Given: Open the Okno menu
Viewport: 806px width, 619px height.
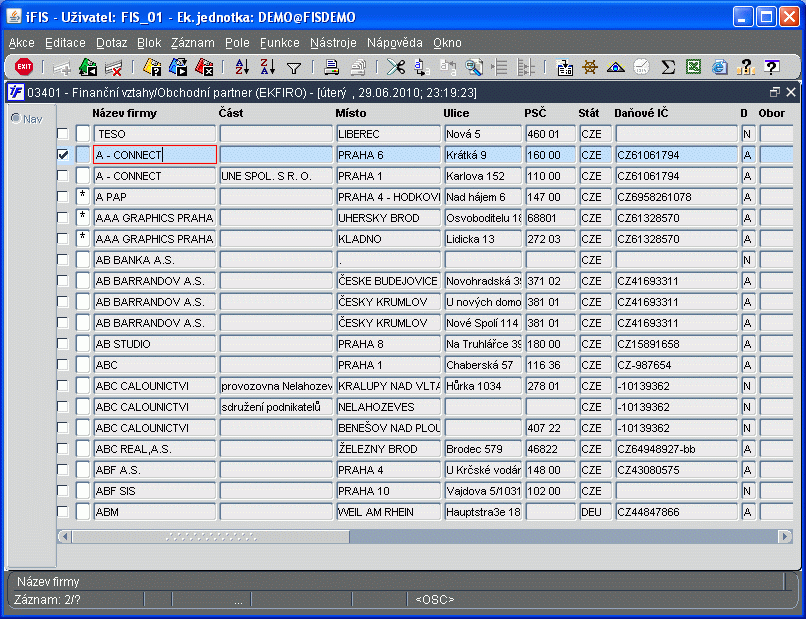Looking at the screenshot, I should pos(447,43).
